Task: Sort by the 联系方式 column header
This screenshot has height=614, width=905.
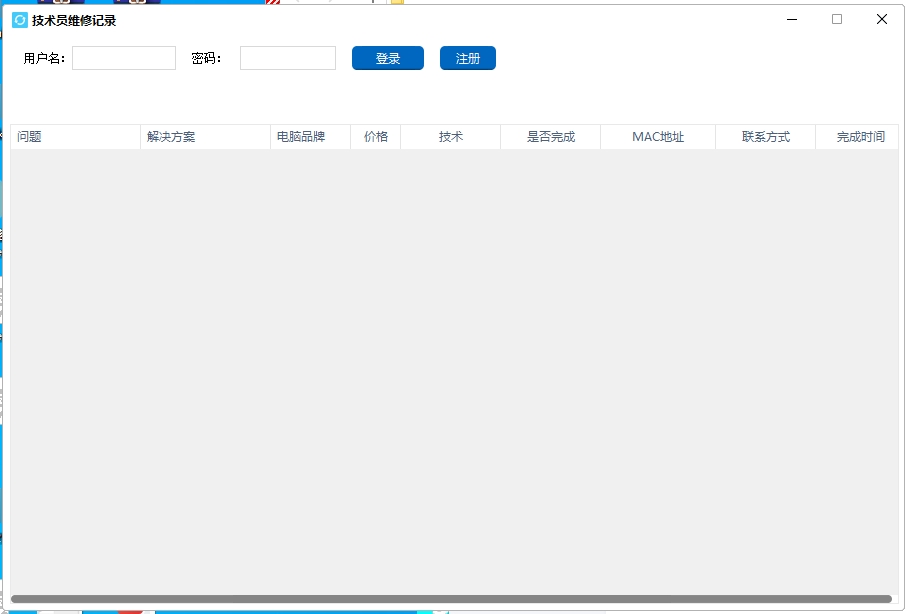Action: click(766, 137)
